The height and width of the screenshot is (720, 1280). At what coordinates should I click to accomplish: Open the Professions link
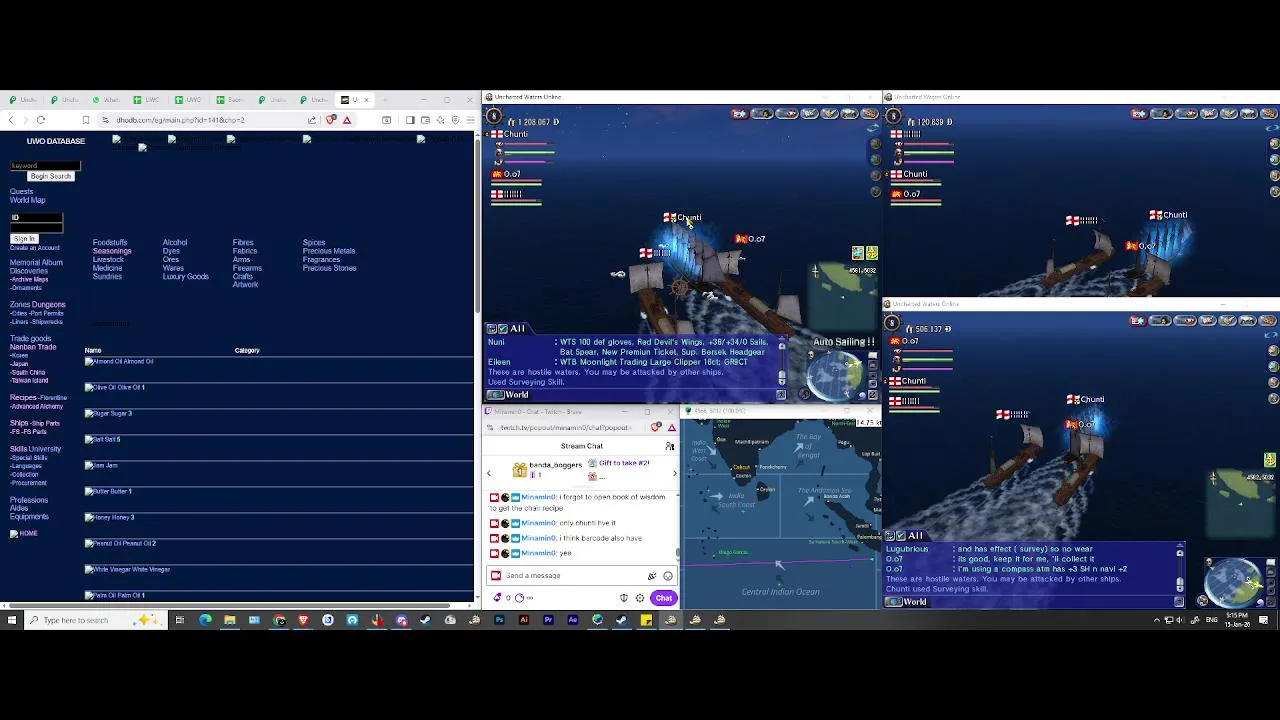click(29, 500)
